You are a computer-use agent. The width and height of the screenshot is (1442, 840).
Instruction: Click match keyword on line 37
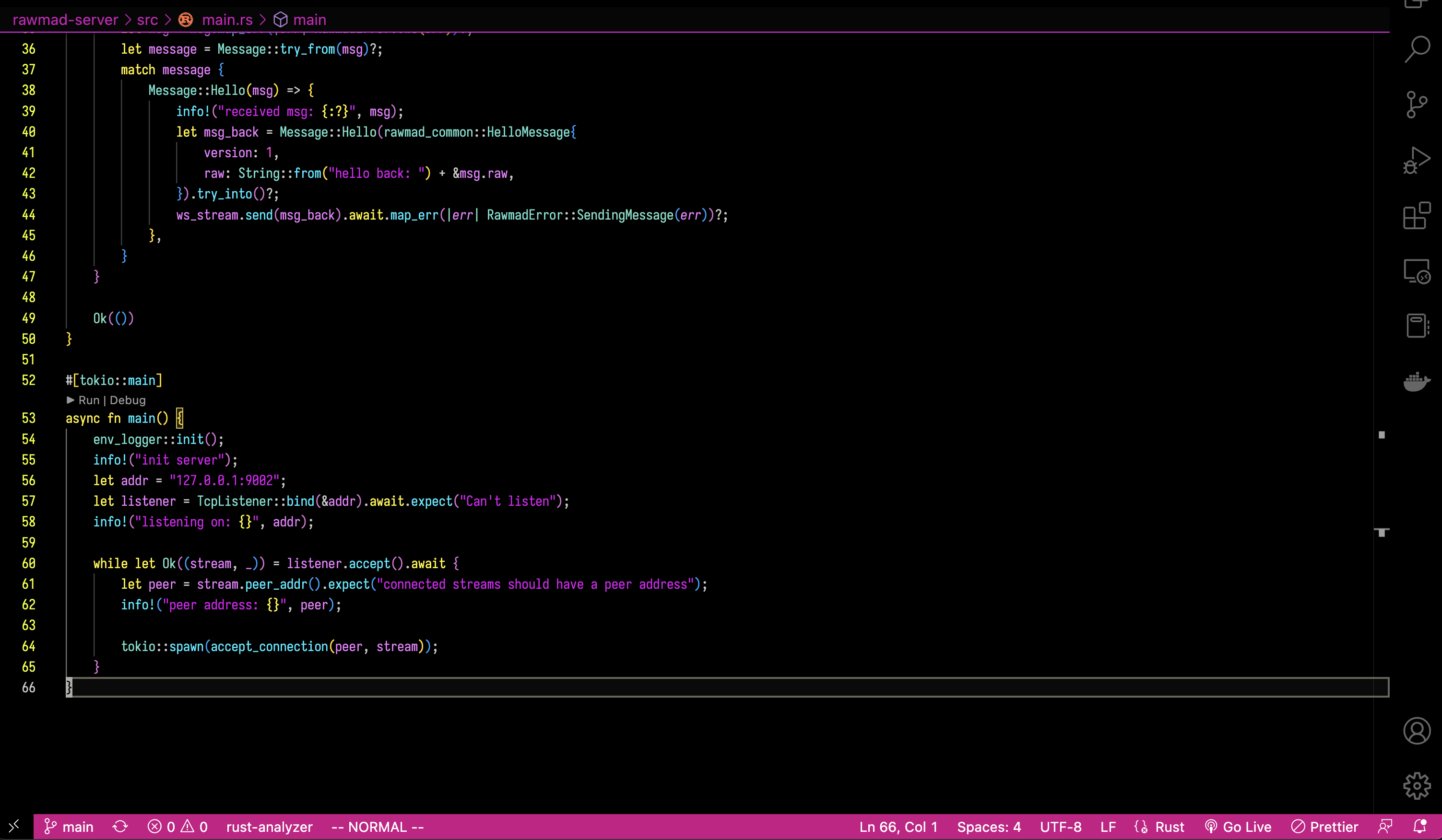pos(138,70)
